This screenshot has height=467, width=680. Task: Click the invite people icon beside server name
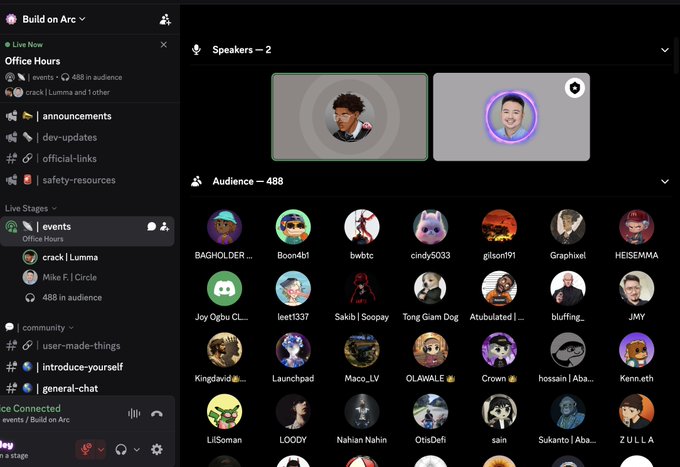point(165,19)
